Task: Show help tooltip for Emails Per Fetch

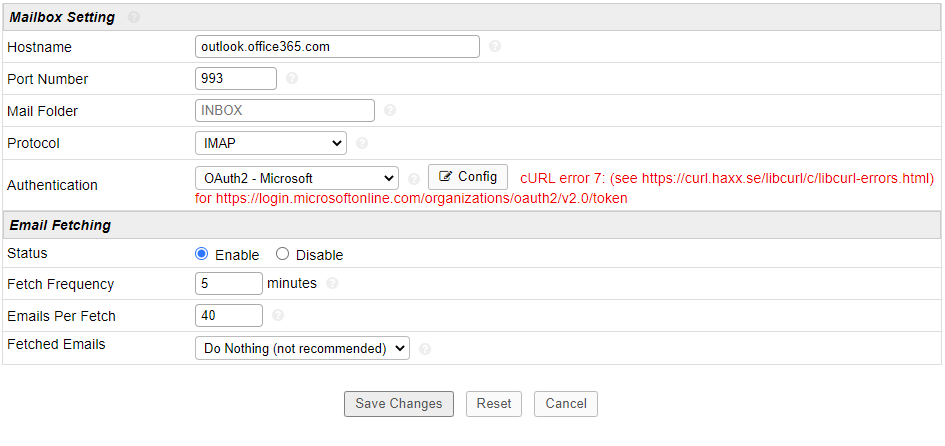Action: (x=278, y=315)
